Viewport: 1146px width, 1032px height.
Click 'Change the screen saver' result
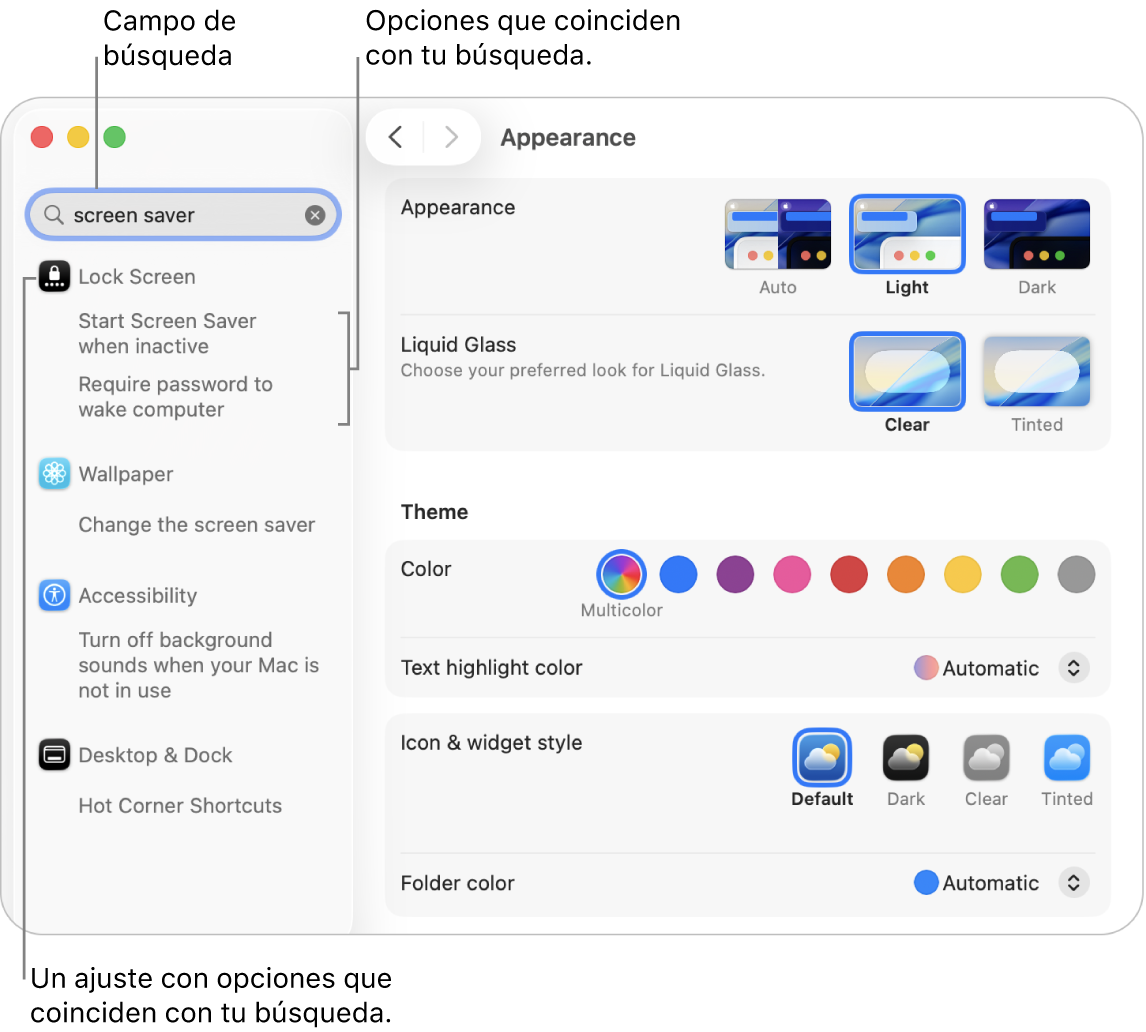pyautogui.click(x=196, y=525)
